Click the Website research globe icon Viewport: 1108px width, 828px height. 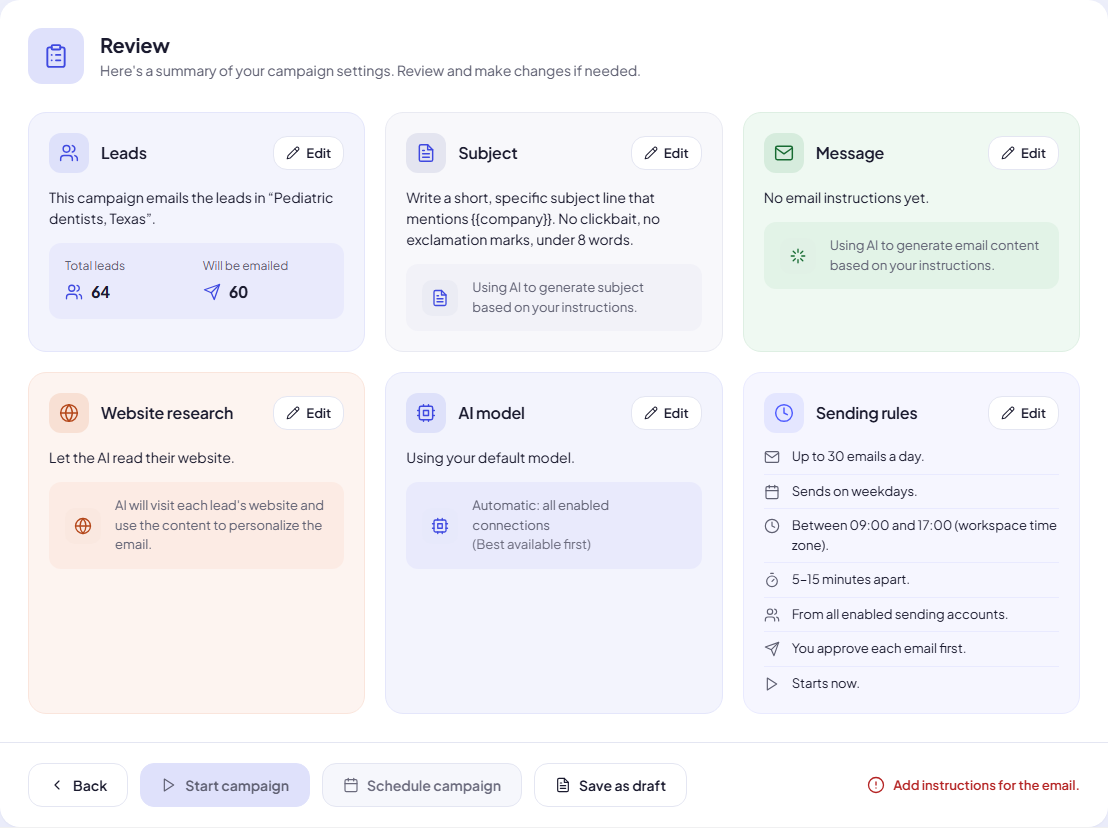coord(69,413)
